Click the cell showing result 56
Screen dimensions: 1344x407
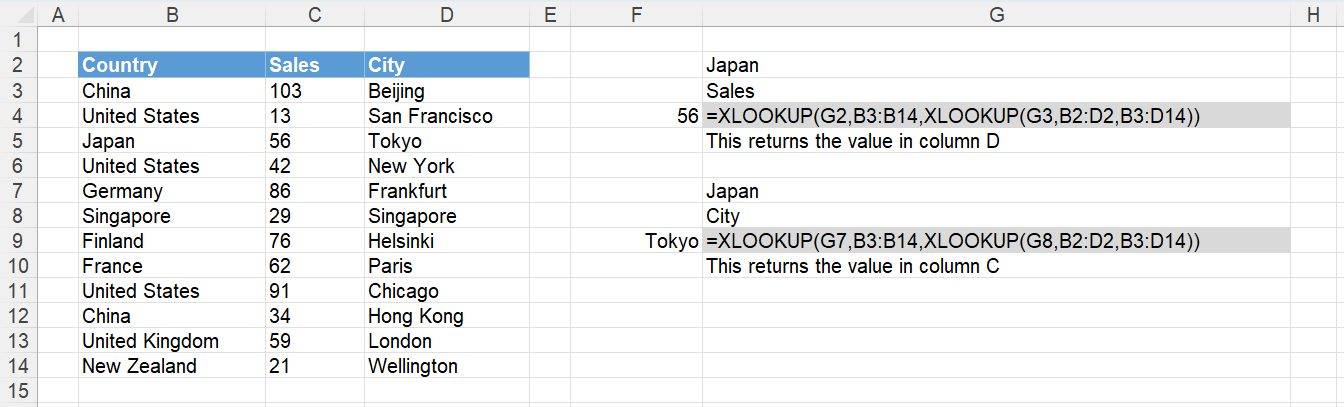click(x=636, y=116)
